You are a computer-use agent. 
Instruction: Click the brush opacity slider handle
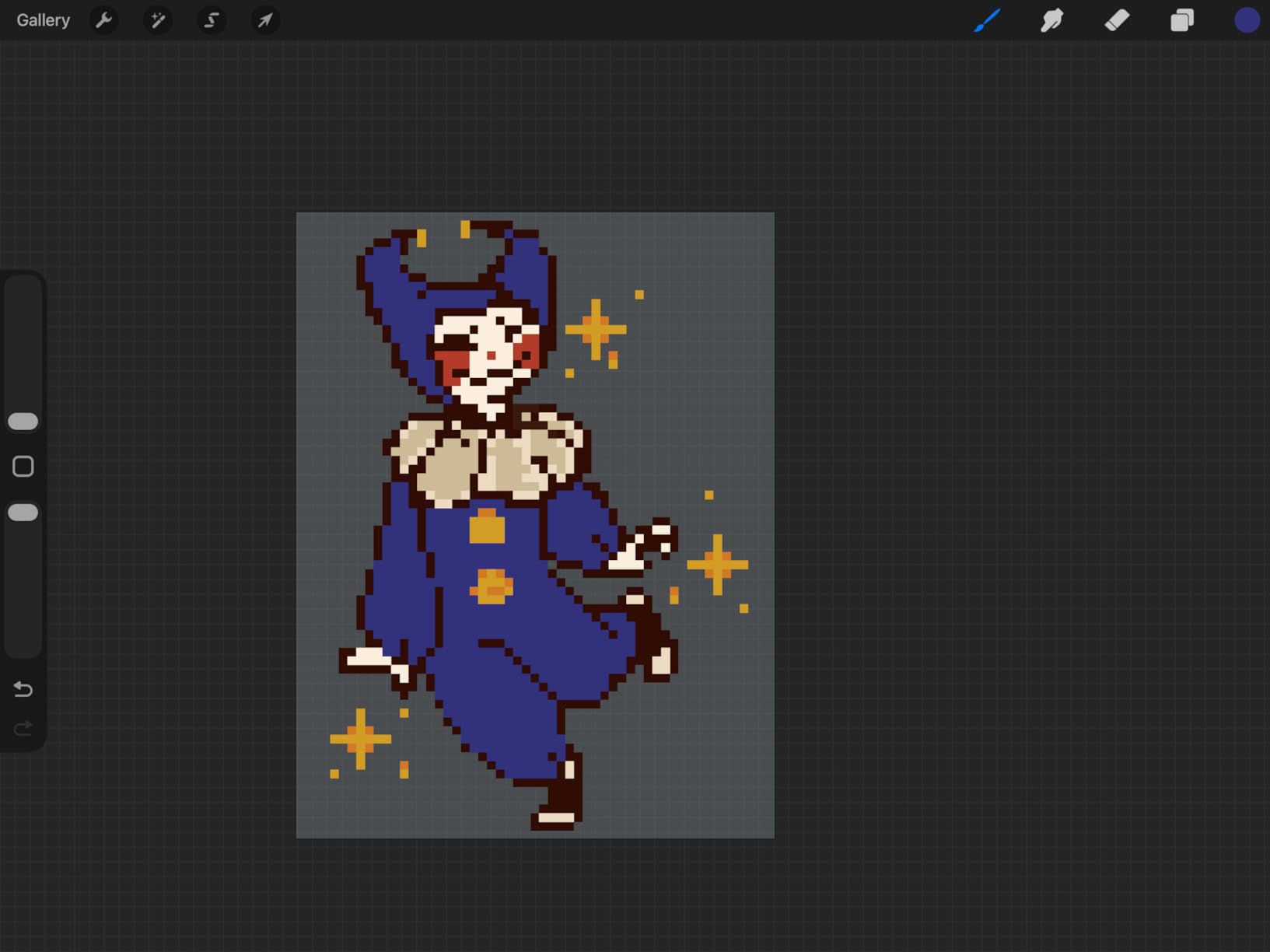[23, 513]
